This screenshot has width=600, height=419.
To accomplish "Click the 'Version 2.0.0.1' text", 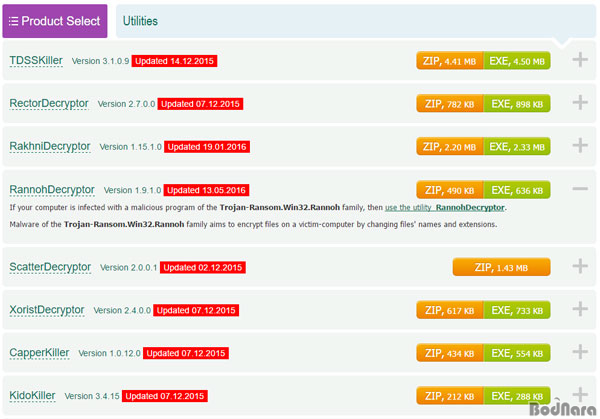I will (129, 267).
